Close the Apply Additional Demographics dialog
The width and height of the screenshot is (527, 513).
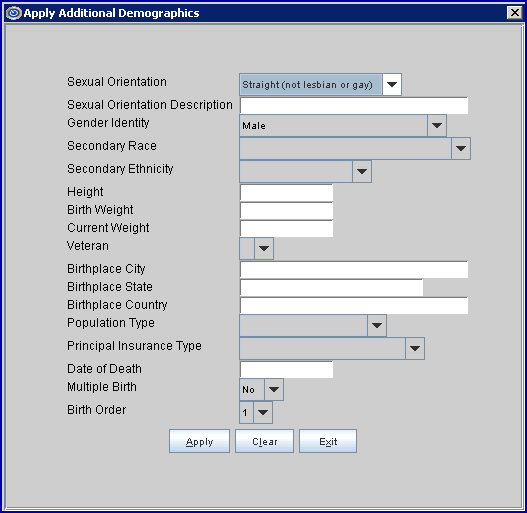click(515, 13)
